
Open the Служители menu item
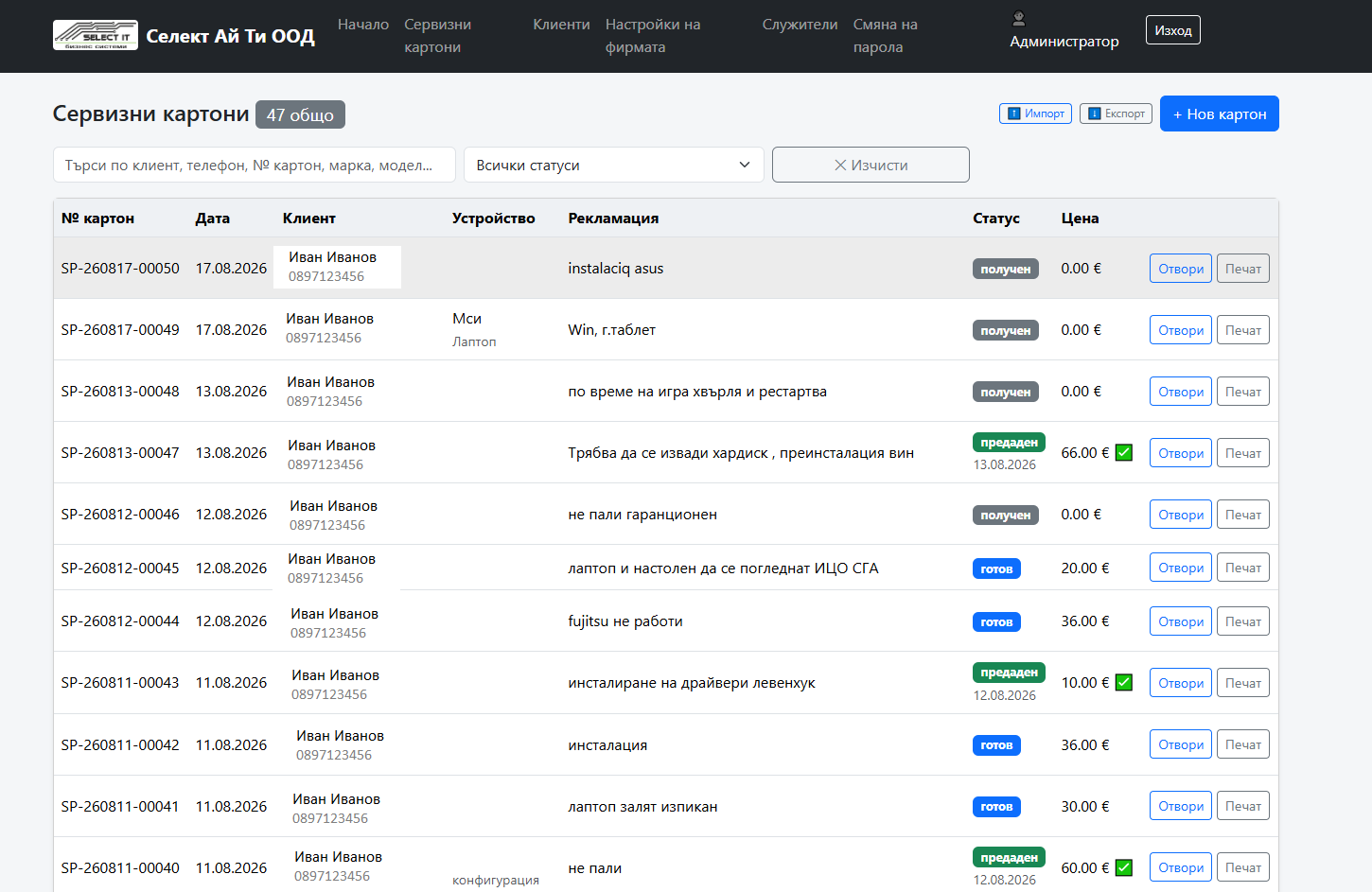(800, 25)
